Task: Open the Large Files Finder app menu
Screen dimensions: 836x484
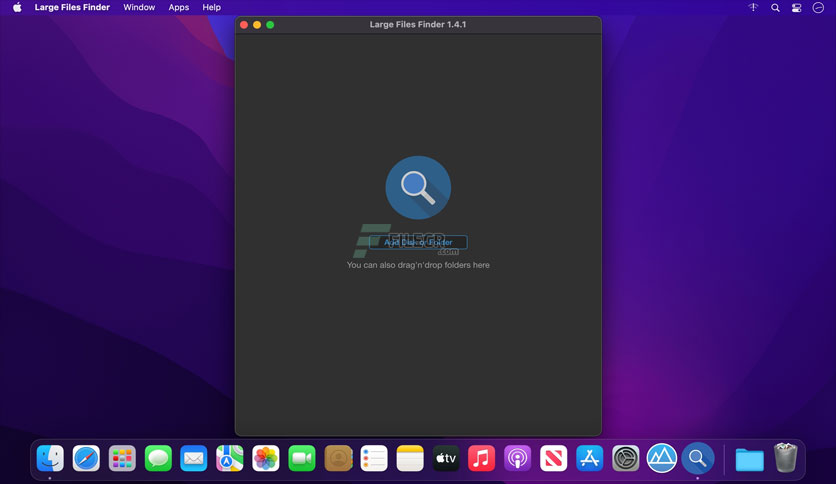Action: tap(72, 7)
